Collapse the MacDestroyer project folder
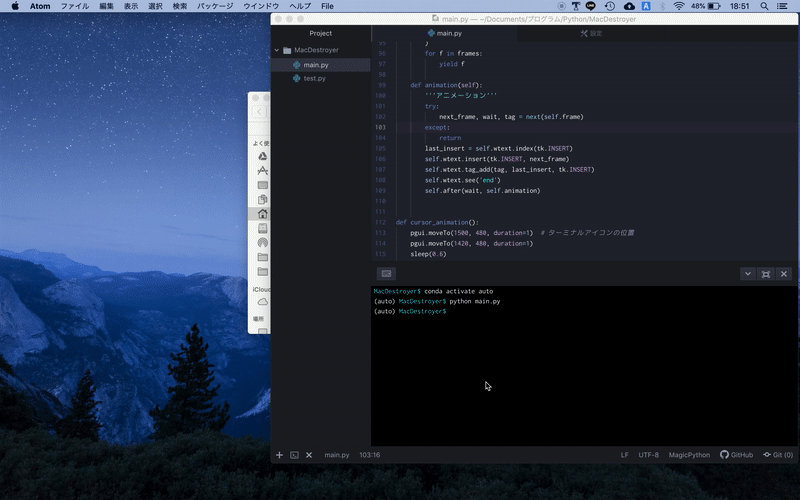 click(x=277, y=50)
